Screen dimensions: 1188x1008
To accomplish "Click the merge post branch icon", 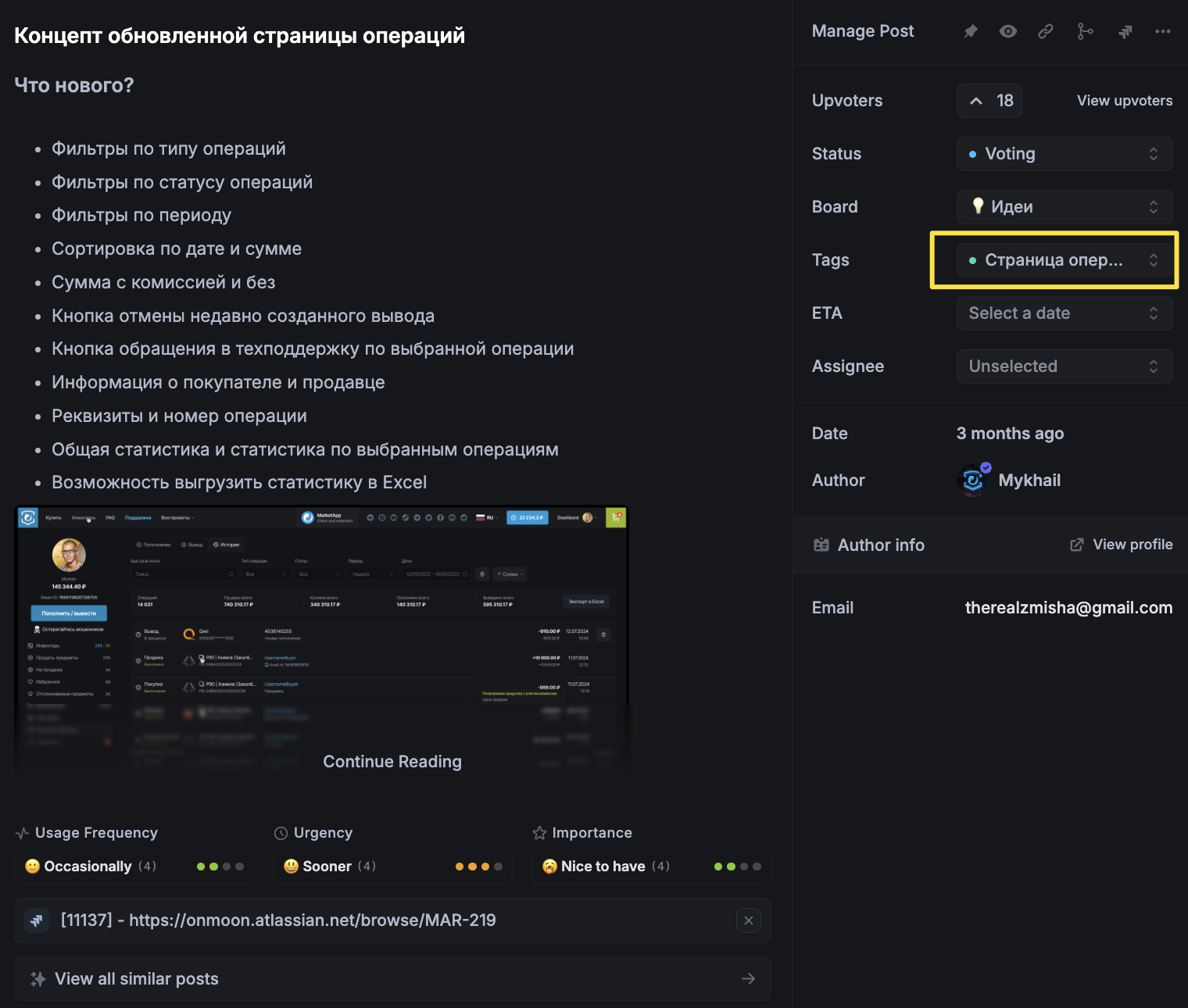I will pyautogui.click(x=1085, y=31).
